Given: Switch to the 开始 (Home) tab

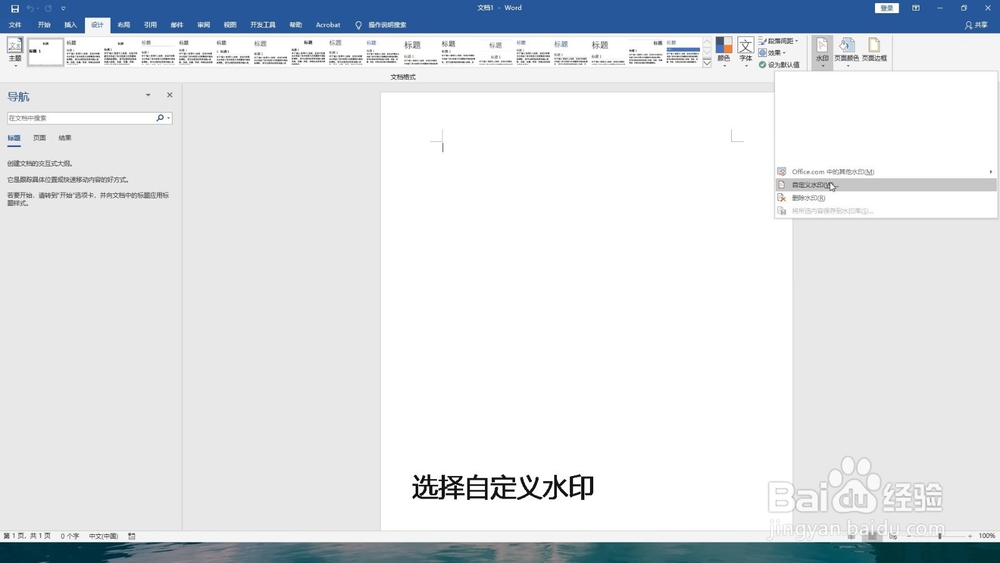Looking at the screenshot, I should tap(44, 25).
